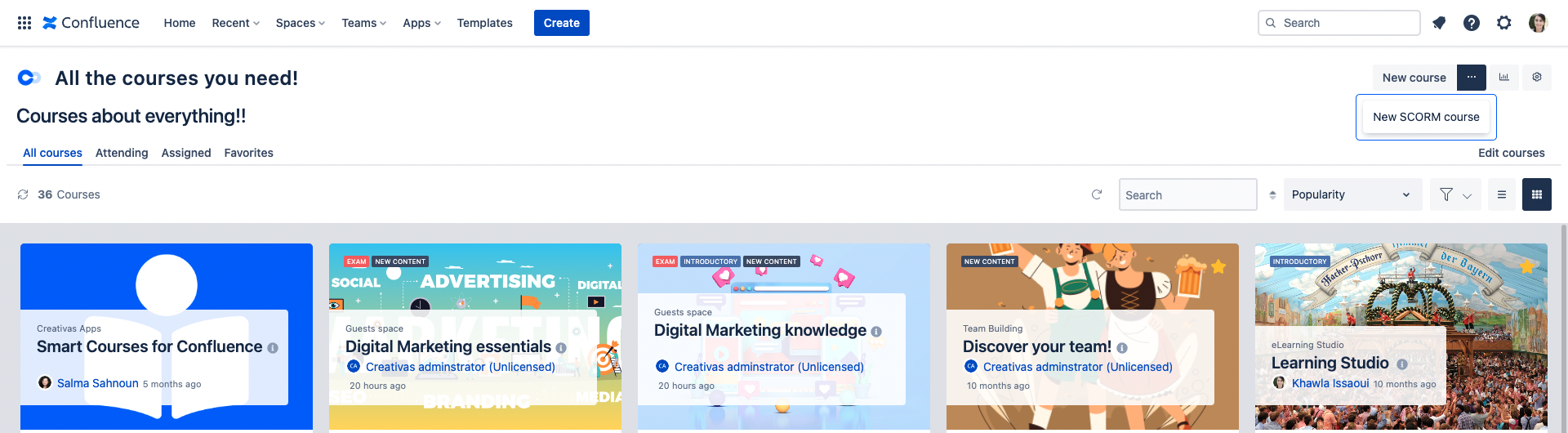Click the New SCORM course option
The width and height of the screenshot is (1568, 433).
pyautogui.click(x=1426, y=117)
